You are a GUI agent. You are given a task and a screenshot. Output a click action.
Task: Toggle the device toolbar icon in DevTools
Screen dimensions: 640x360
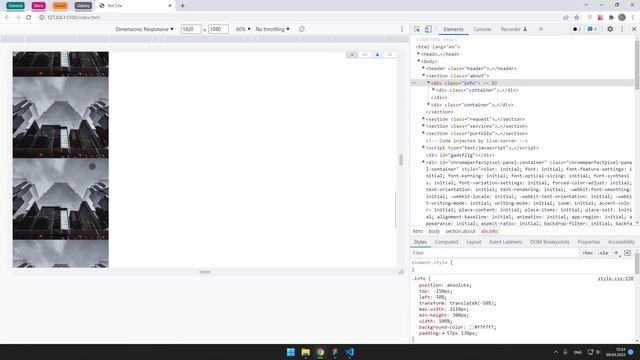[428, 29]
